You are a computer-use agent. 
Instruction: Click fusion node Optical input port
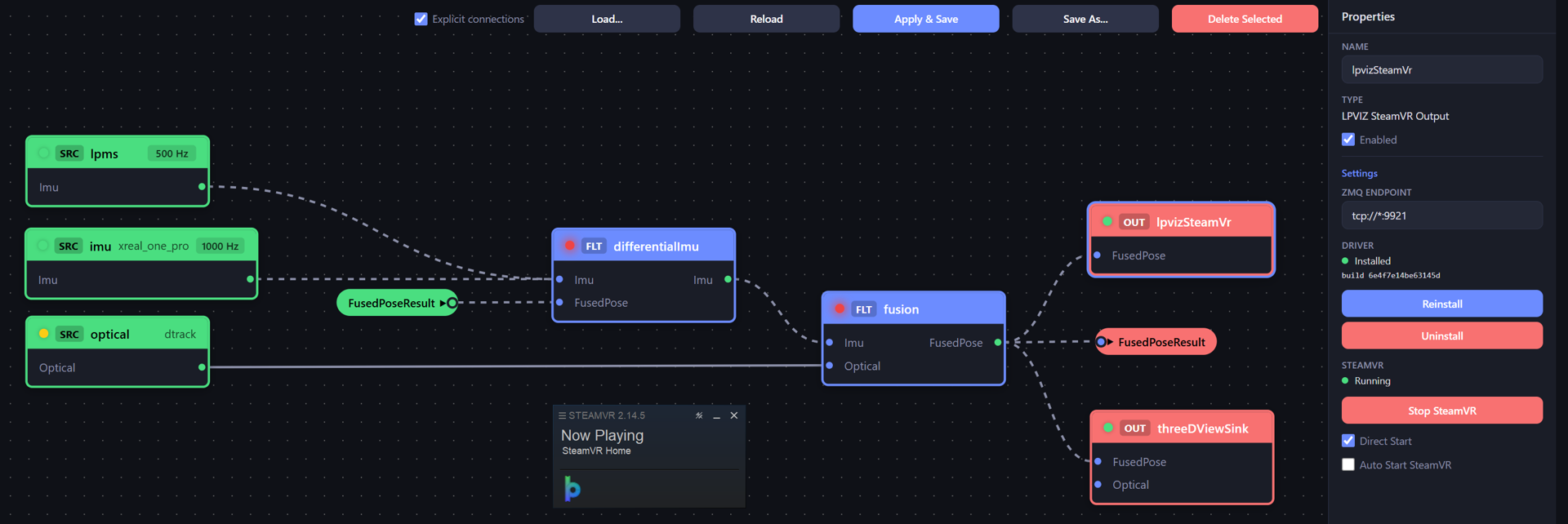(x=830, y=366)
